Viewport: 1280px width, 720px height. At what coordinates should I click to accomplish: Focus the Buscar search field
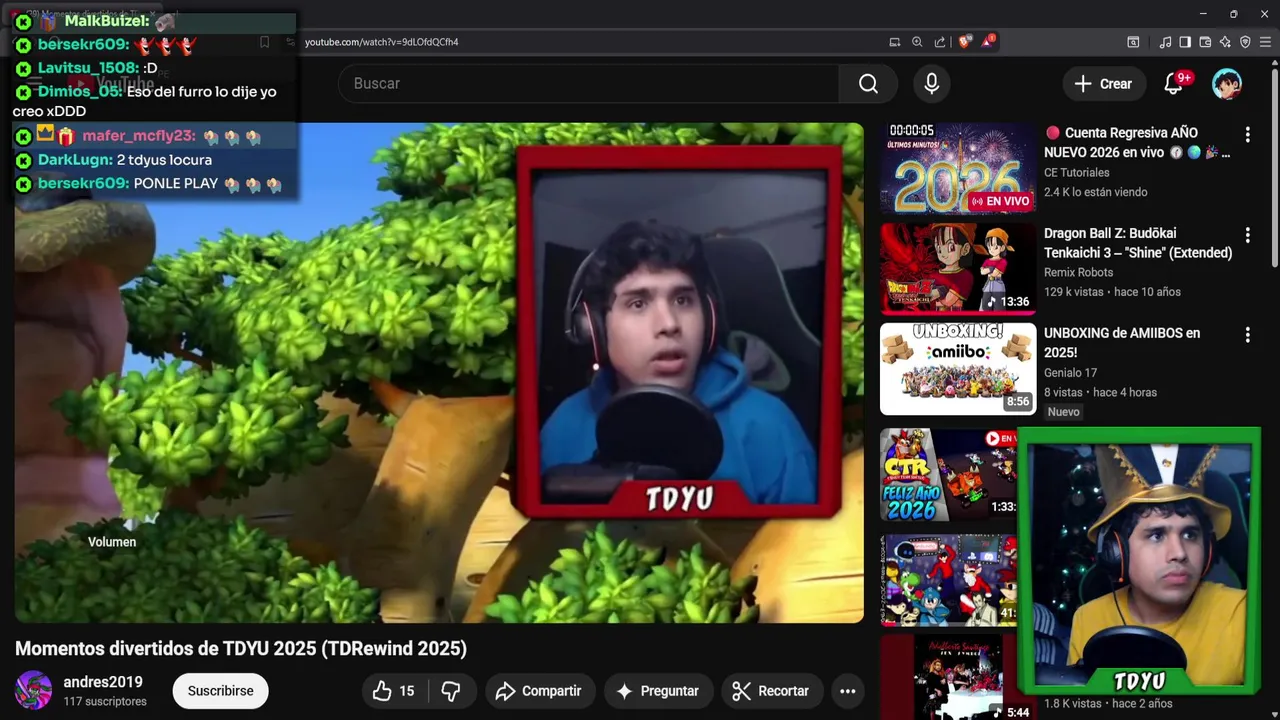588,84
